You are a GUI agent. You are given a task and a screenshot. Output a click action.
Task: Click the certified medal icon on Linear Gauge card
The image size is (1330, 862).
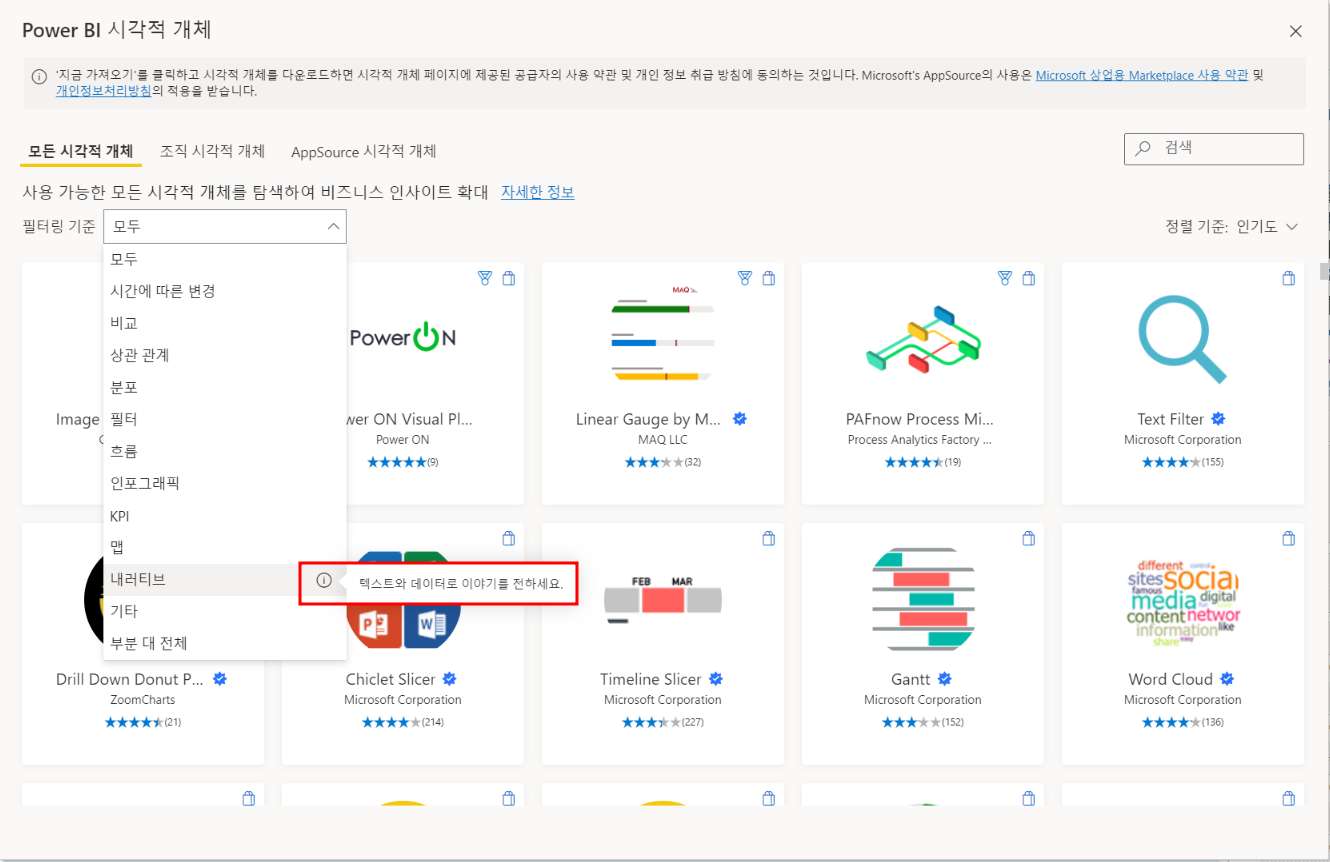pos(745,279)
